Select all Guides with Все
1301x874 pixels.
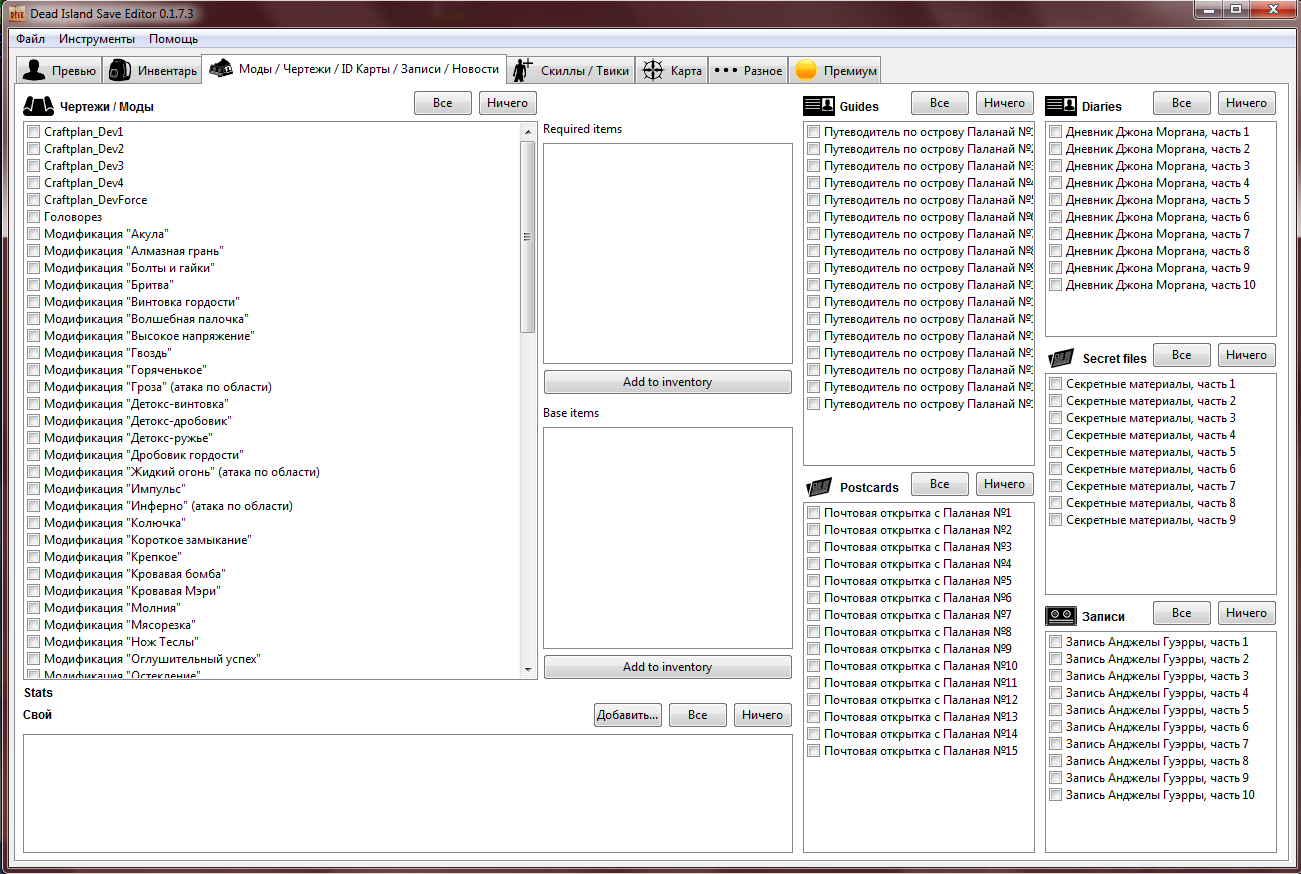(x=939, y=103)
